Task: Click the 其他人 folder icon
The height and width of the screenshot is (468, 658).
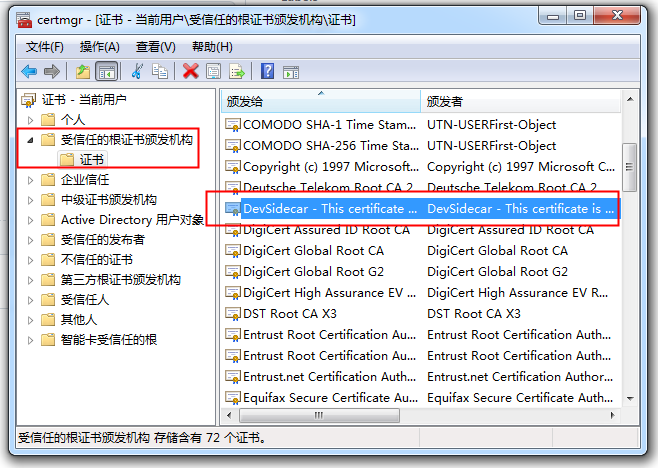Action: (x=48, y=319)
